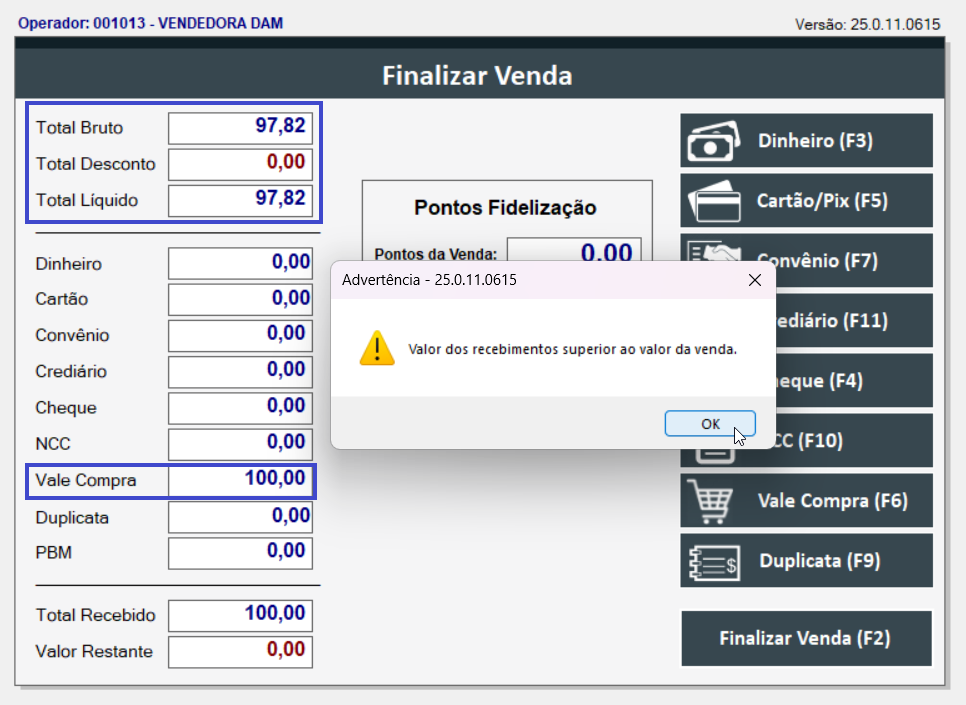
Task: Click the cash icon on Dinheiro (F3)
Action: coord(713,141)
